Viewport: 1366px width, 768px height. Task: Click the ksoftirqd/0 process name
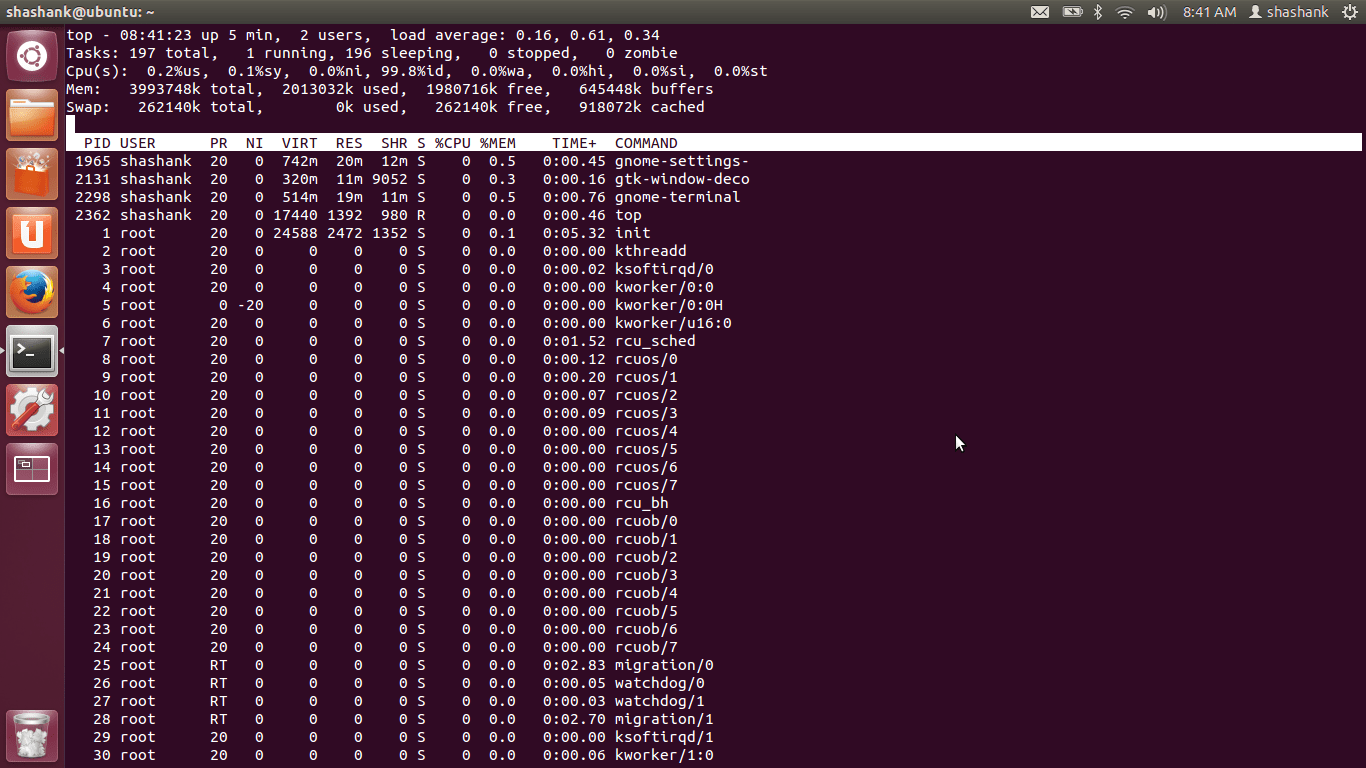click(664, 269)
